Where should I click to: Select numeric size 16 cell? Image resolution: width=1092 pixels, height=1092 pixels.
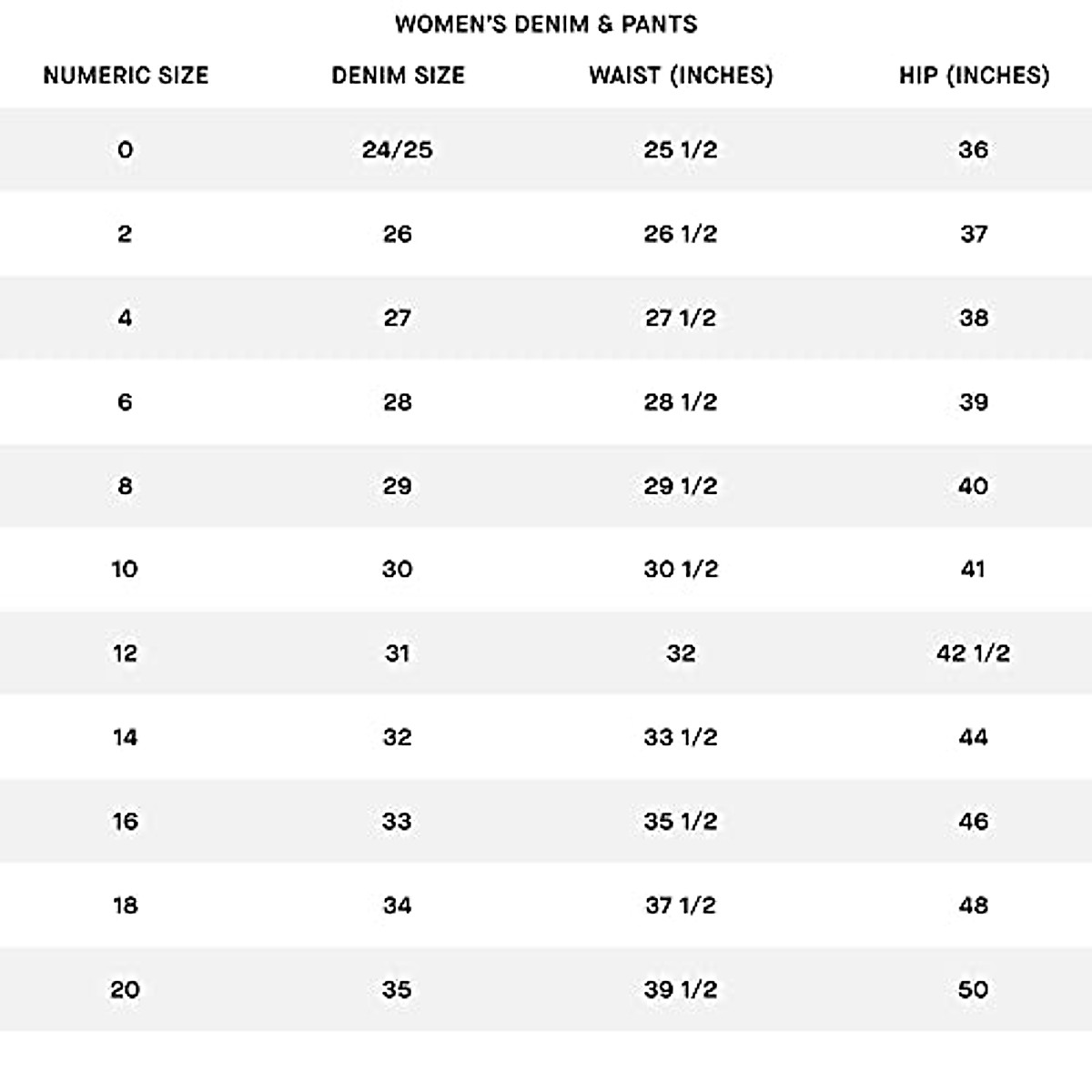pos(126,822)
